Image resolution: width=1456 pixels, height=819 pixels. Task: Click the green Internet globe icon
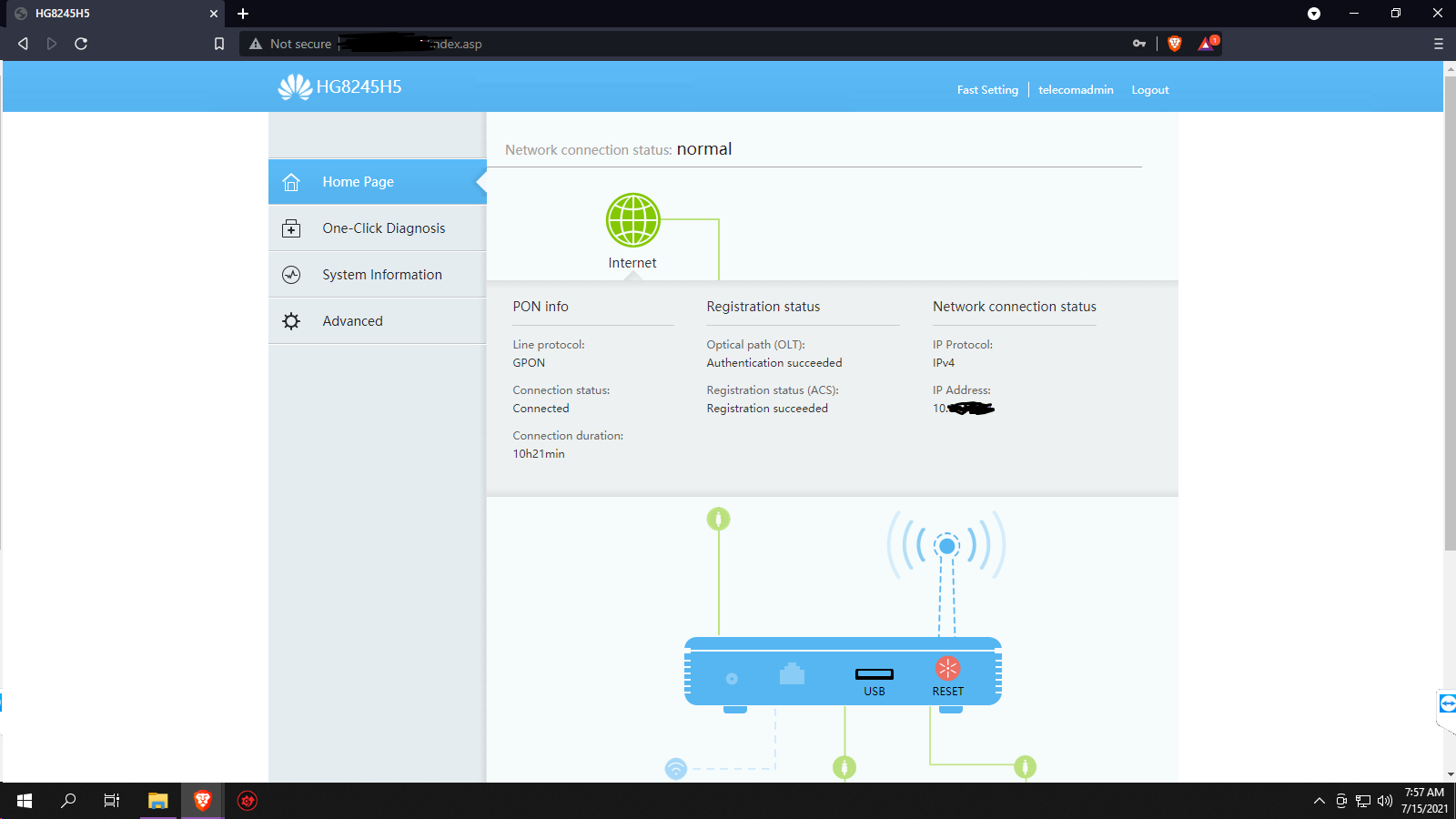(633, 220)
